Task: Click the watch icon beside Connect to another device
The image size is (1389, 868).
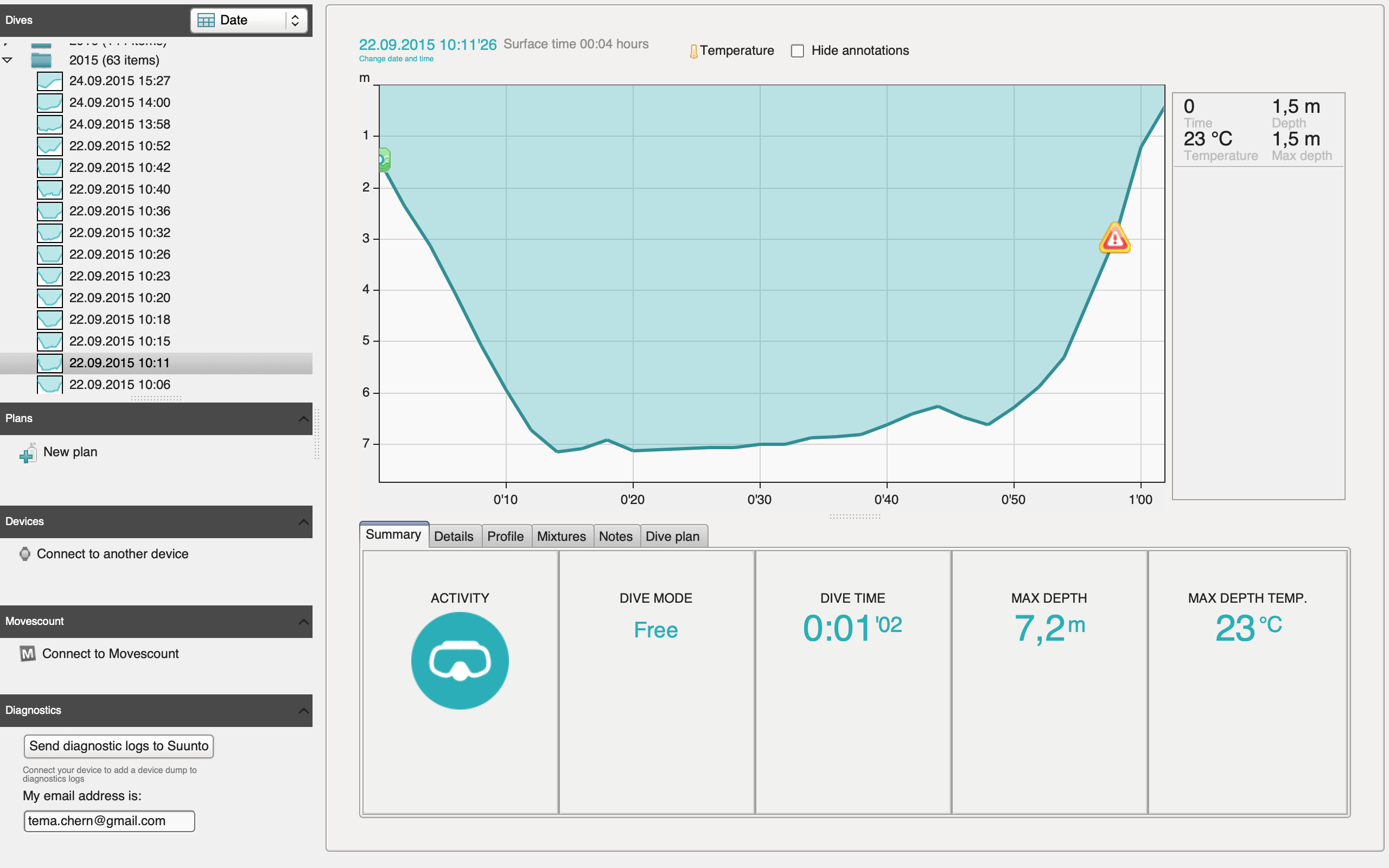Action: point(24,554)
